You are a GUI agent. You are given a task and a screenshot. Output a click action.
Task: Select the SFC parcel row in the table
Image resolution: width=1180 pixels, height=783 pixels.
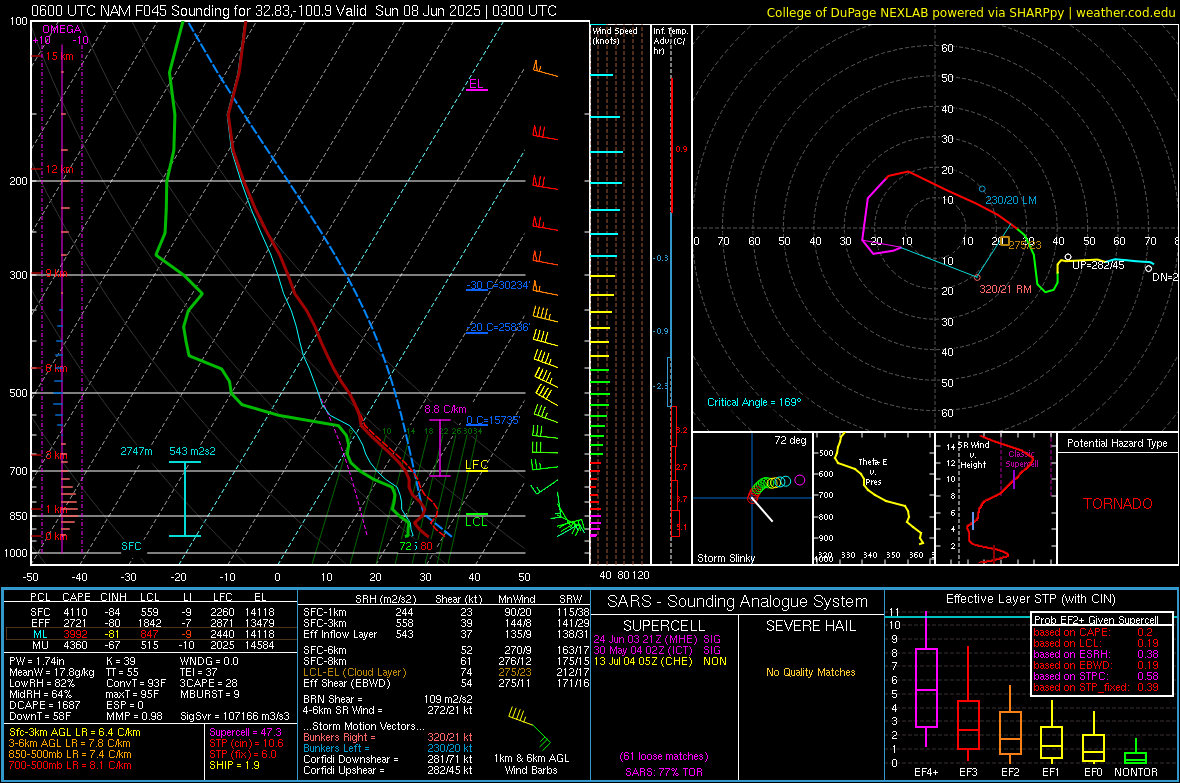tap(152, 612)
